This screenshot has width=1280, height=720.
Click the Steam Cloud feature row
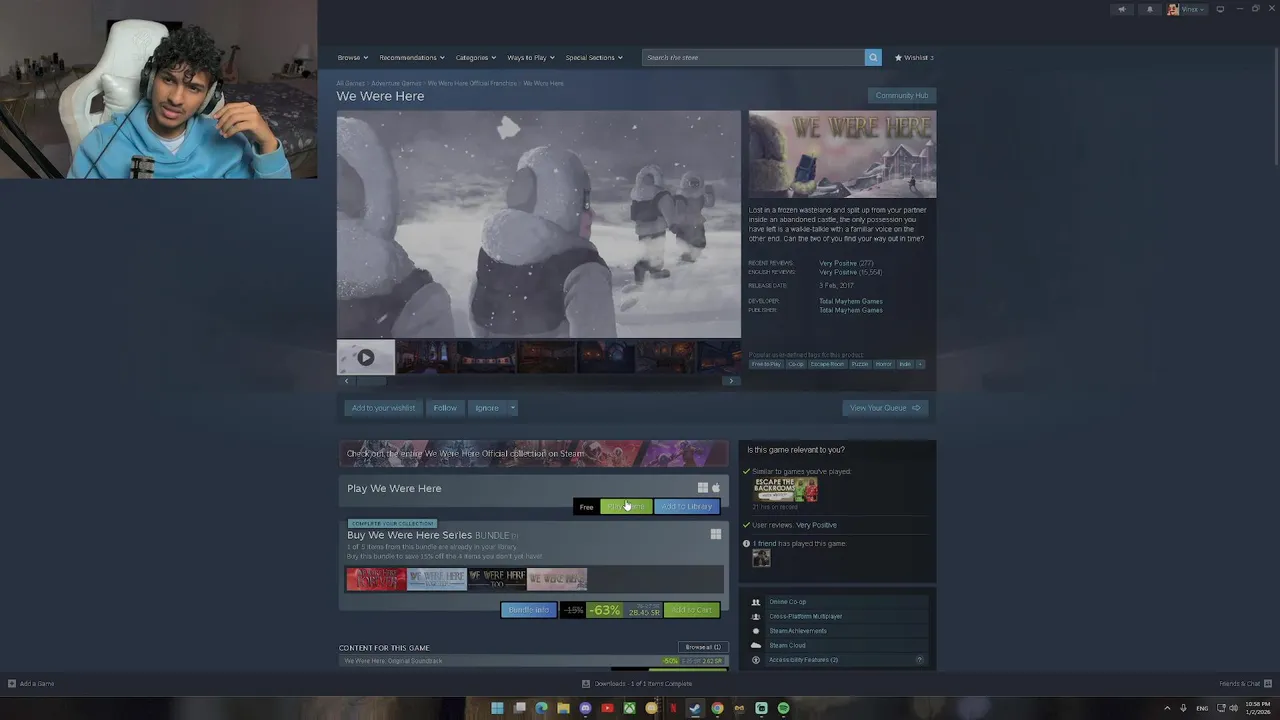pos(837,645)
